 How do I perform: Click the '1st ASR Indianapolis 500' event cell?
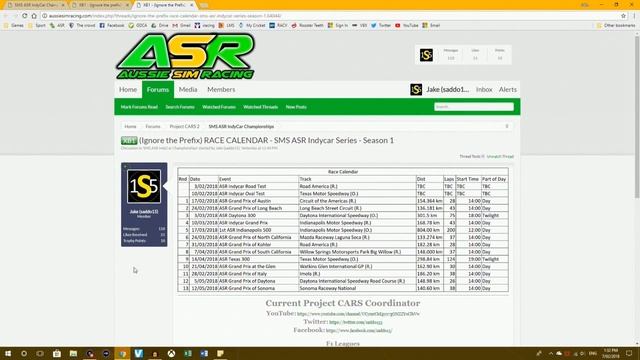(x=258, y=230)
